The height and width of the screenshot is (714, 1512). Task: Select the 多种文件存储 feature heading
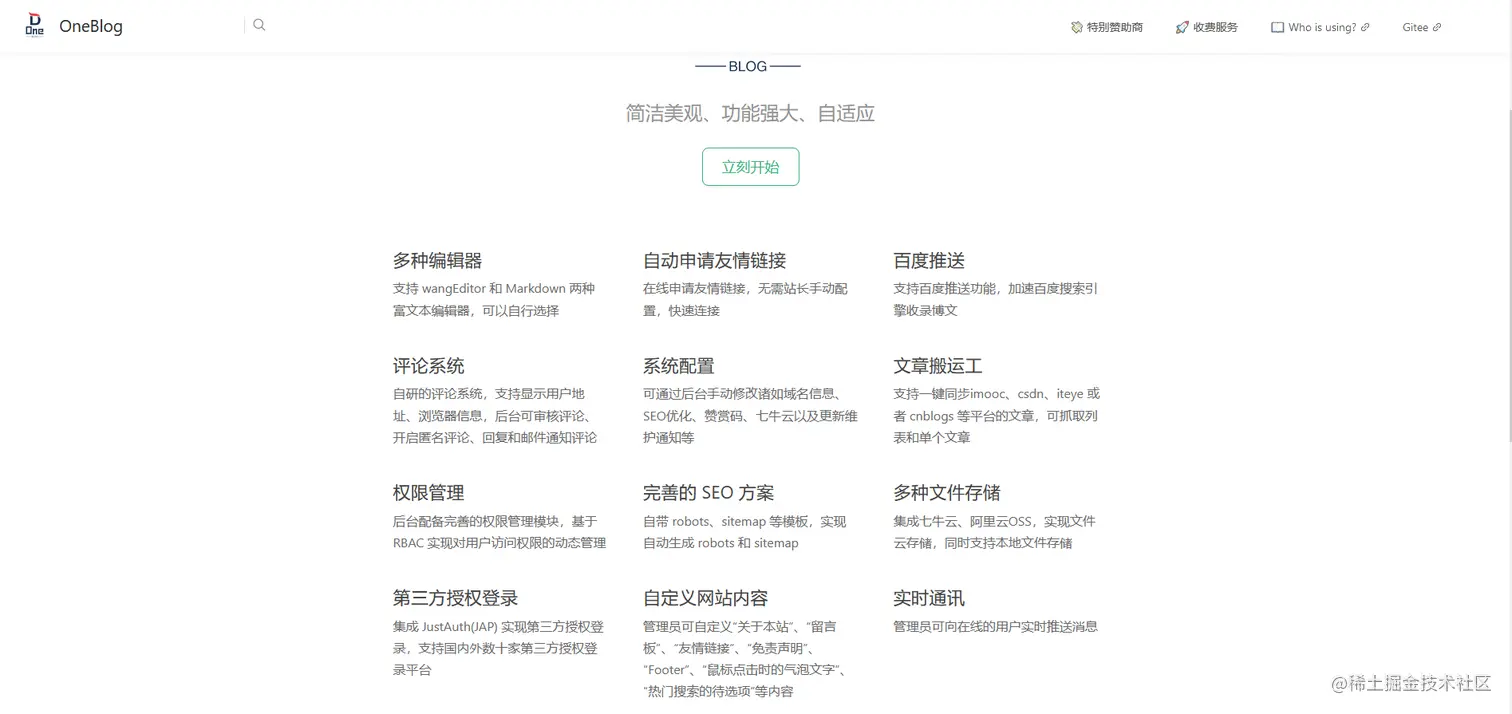pos(946,493)
